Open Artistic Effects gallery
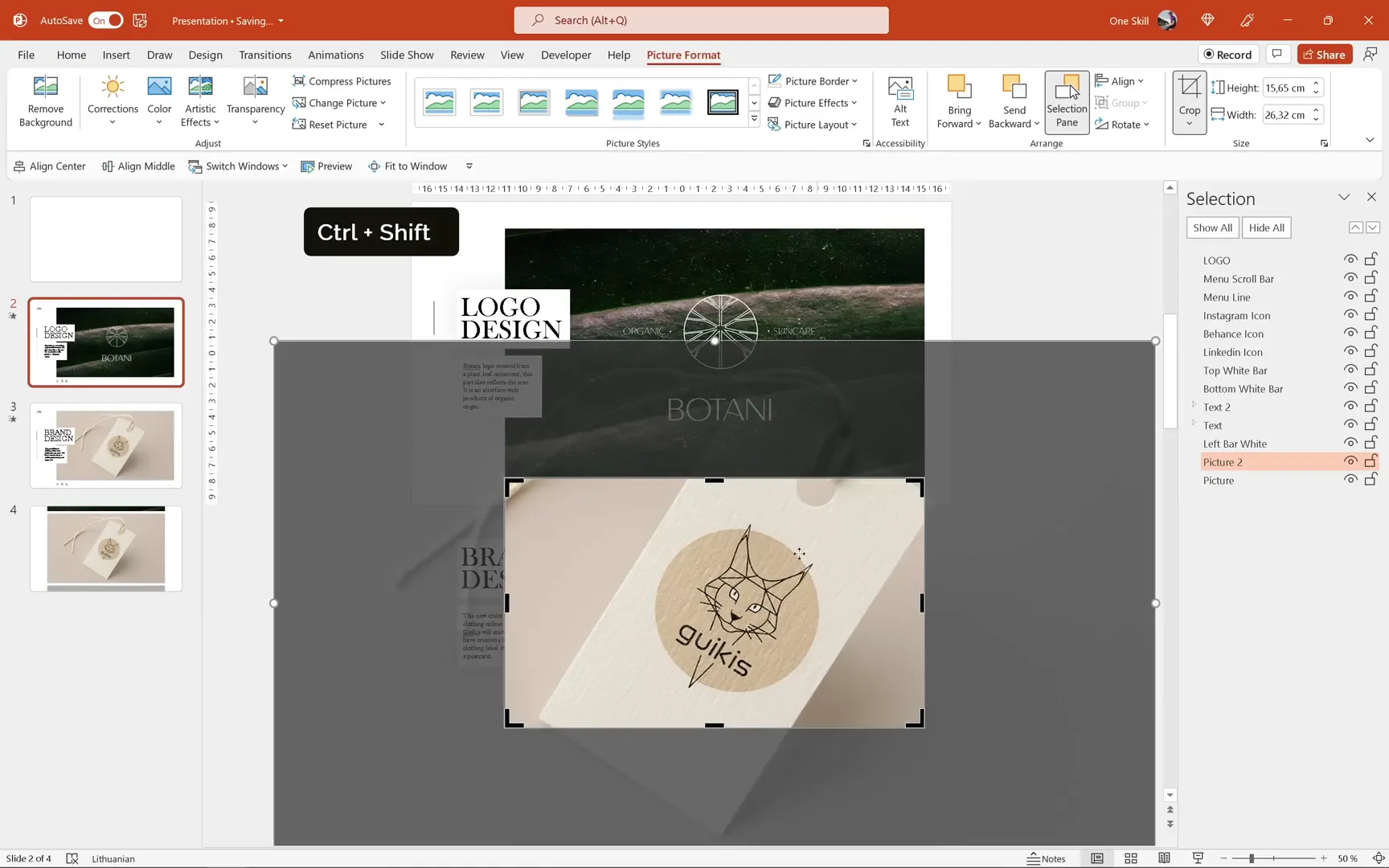Viewport: 1389px width, 868px height. pyautogui.click(x=200, y=101)
